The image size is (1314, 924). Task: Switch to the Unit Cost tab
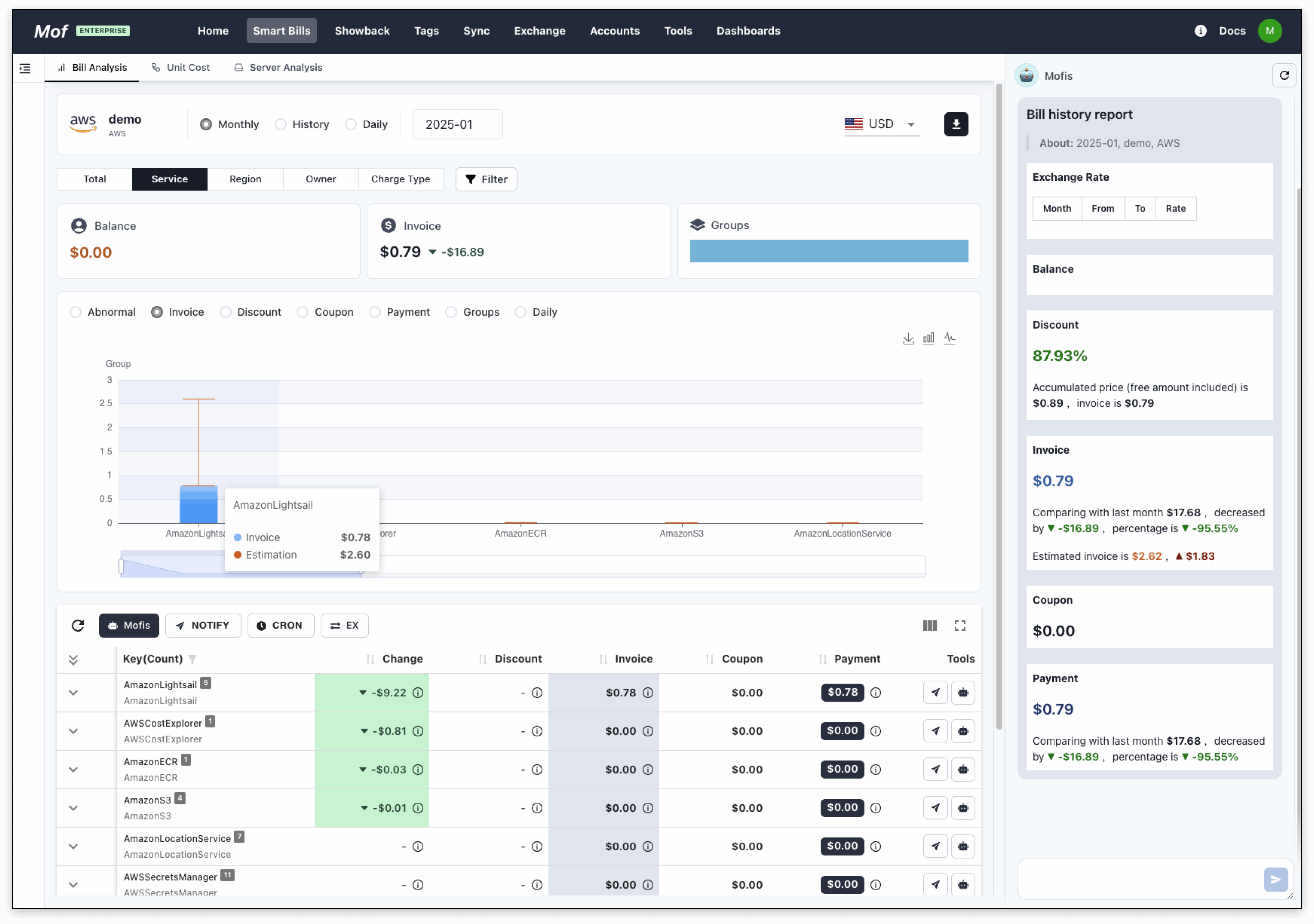coord(181,67)
